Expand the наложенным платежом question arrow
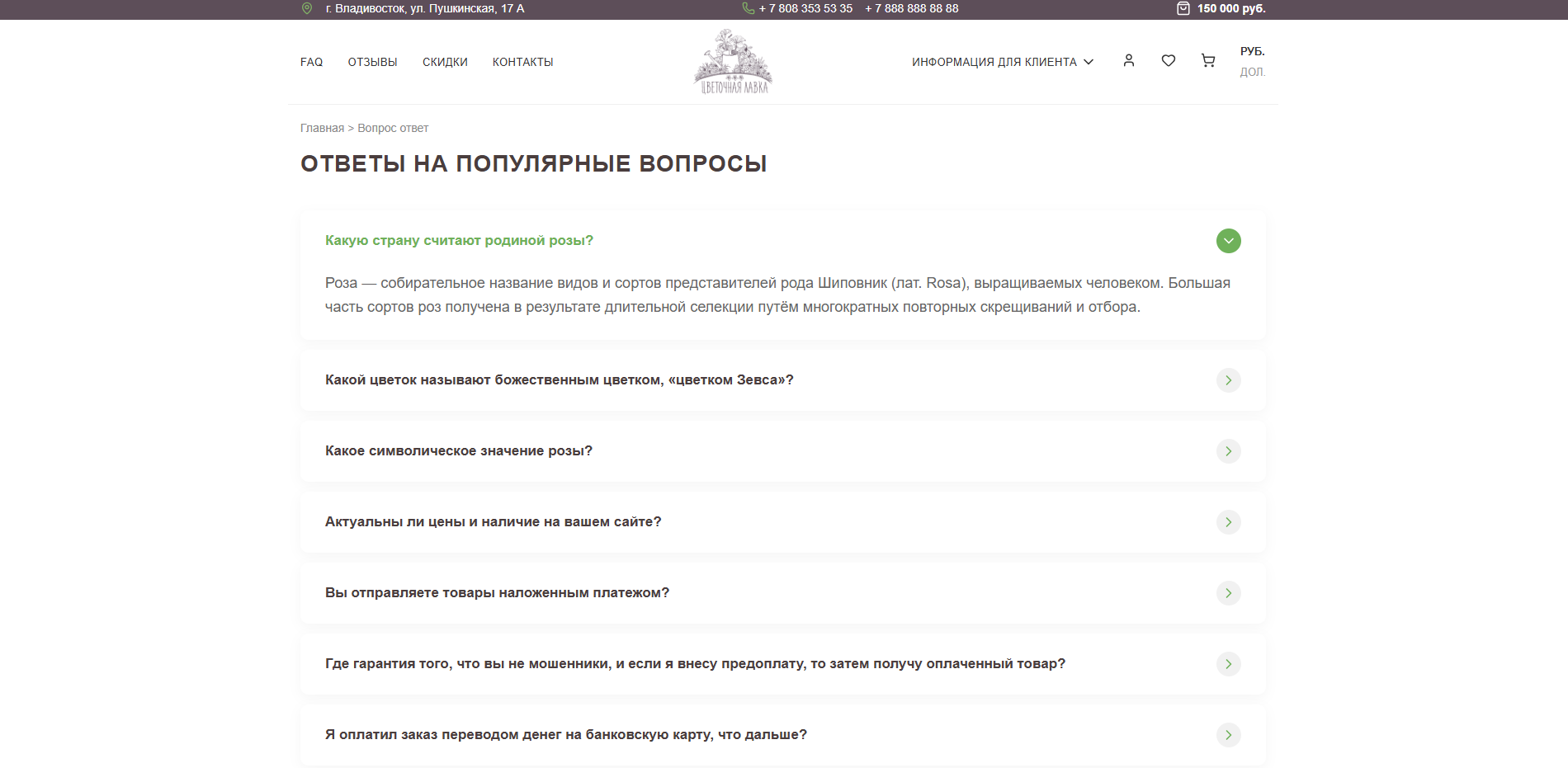Viewport: 1568px width, 768px height. point(1229,593)
